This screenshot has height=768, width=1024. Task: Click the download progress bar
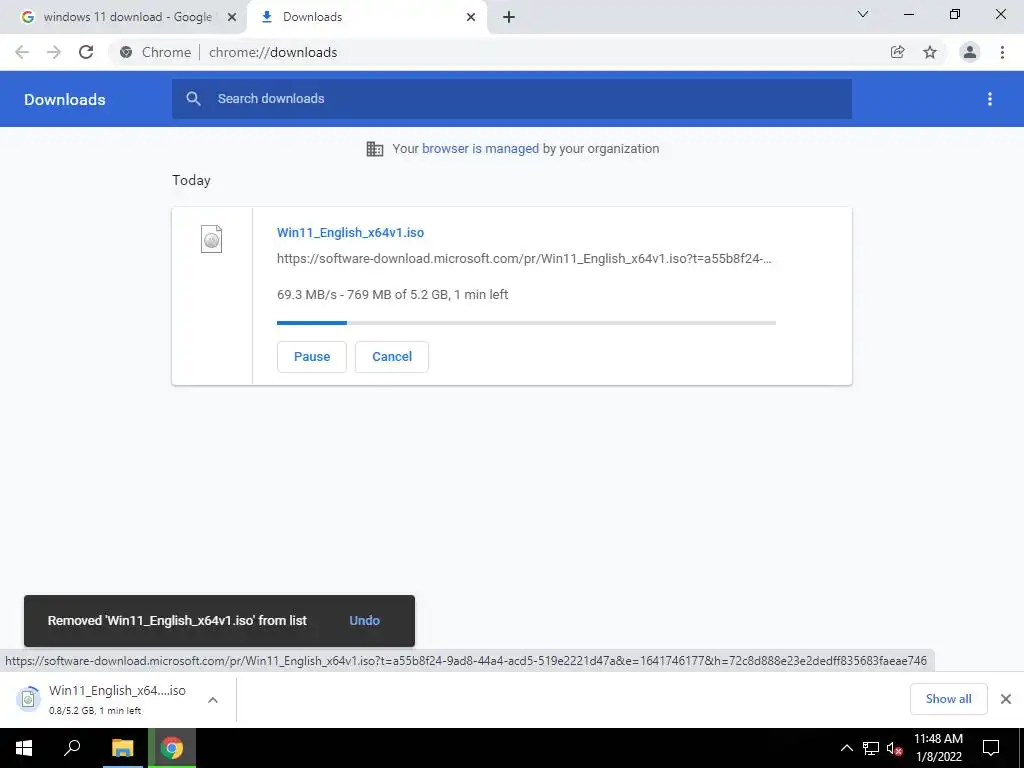tap(526, 323)
